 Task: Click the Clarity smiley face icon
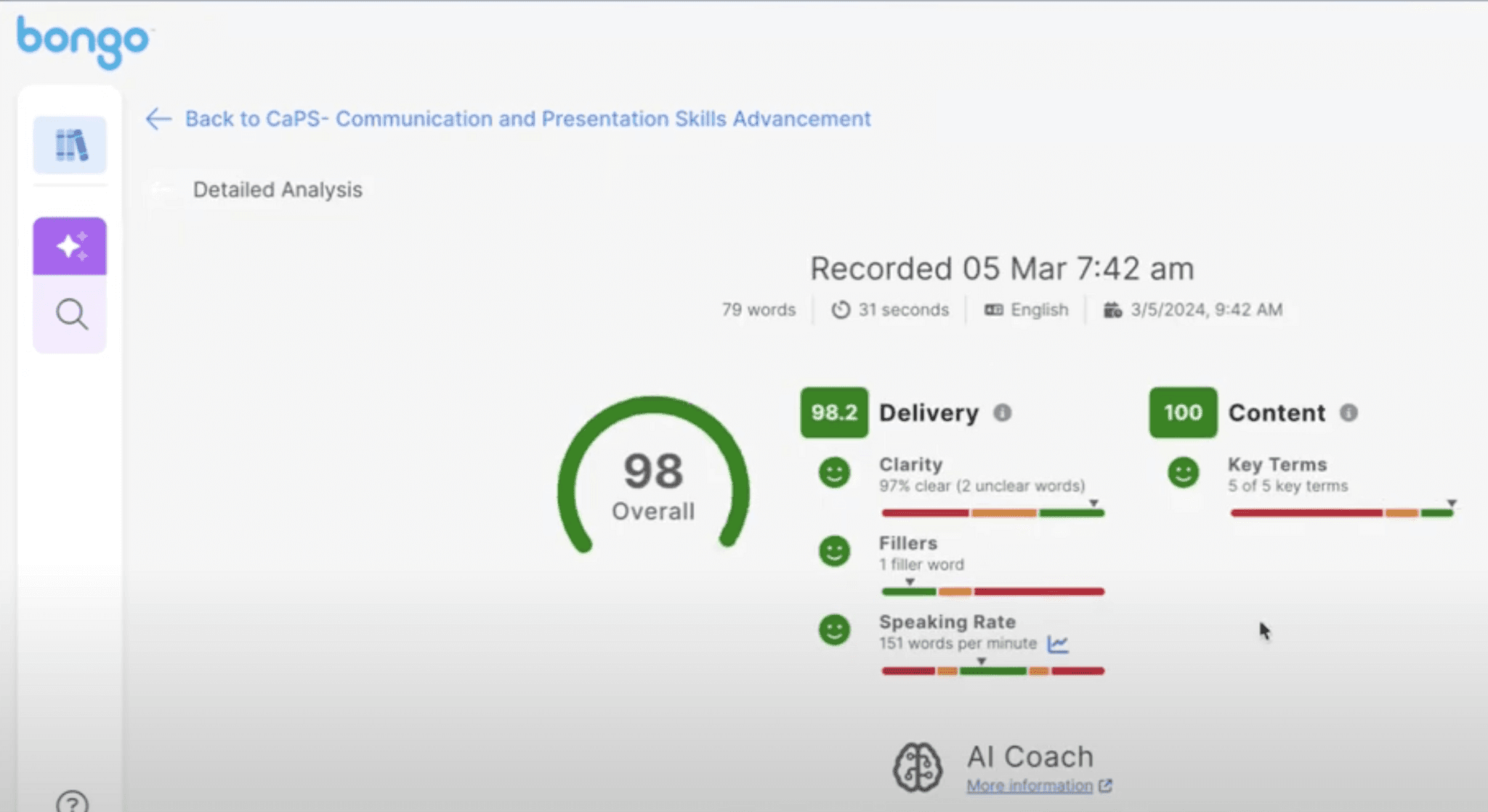[x=834, y=473]
